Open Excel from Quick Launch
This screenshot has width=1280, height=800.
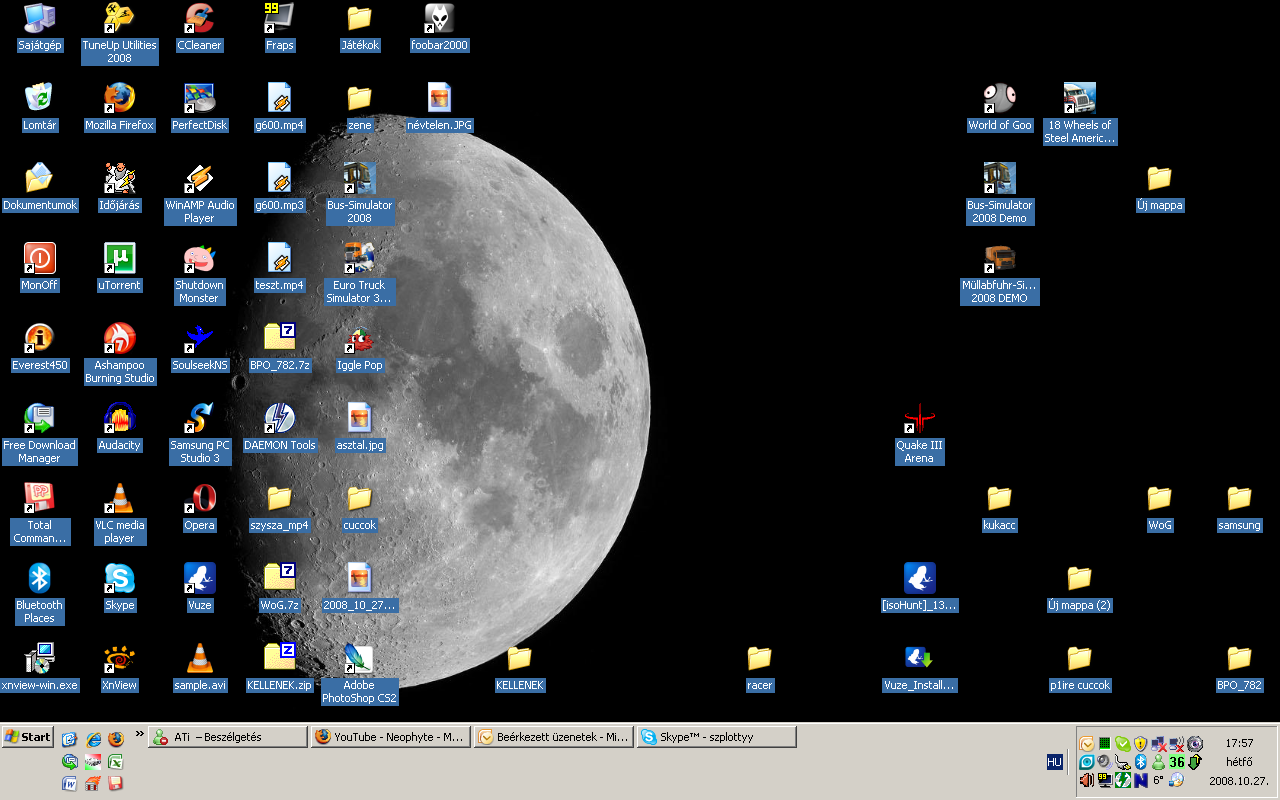pyautogui.click(x=115, y=761)
